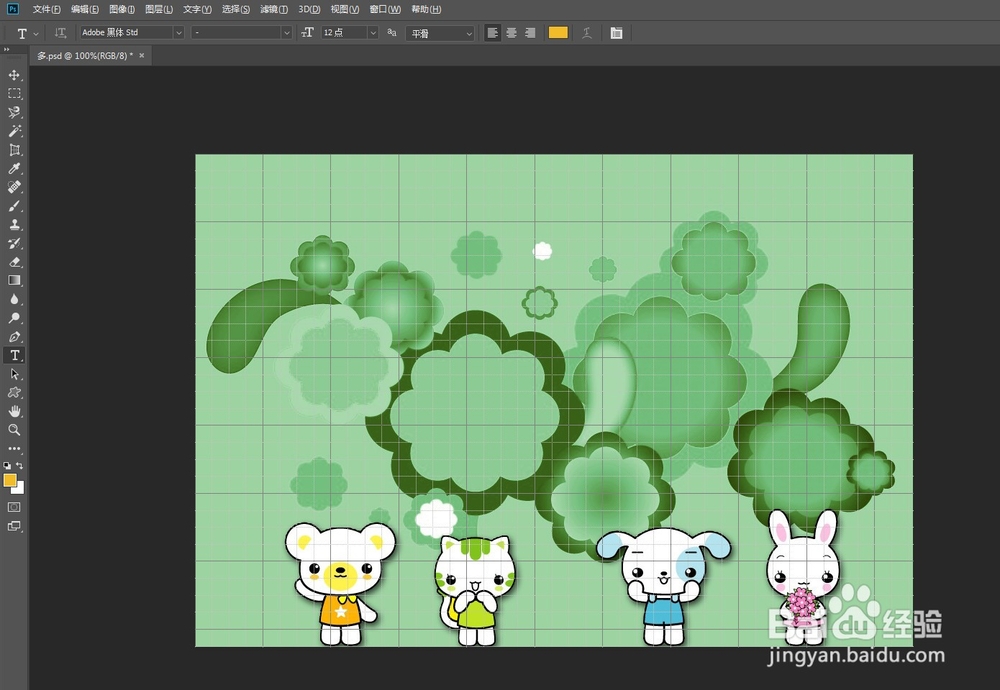The width and height of the screenshot is (1000, 690).
Task: Select the Eraser tool
Action: tap(14, 262)
